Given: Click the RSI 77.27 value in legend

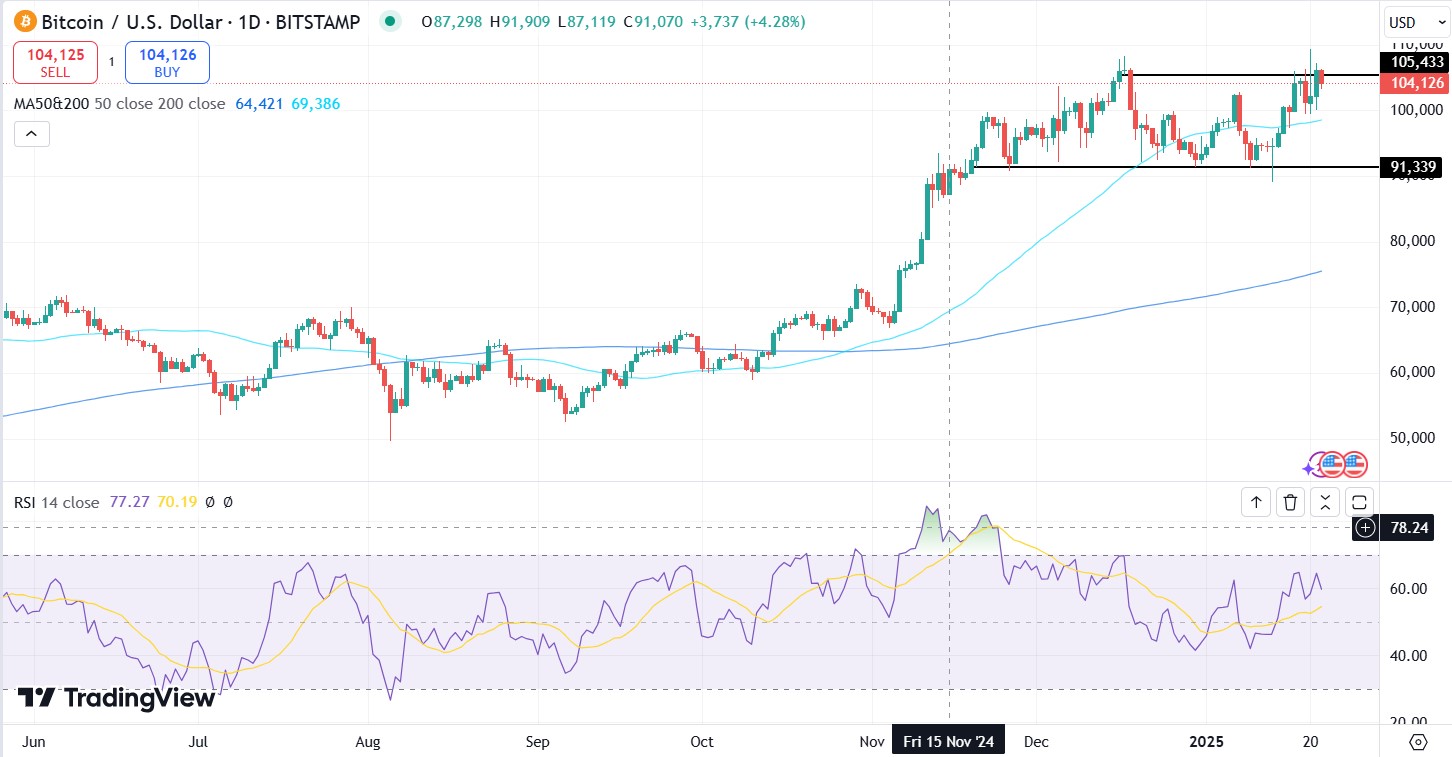Looking at the screenshot, I should tap(127, 502).
